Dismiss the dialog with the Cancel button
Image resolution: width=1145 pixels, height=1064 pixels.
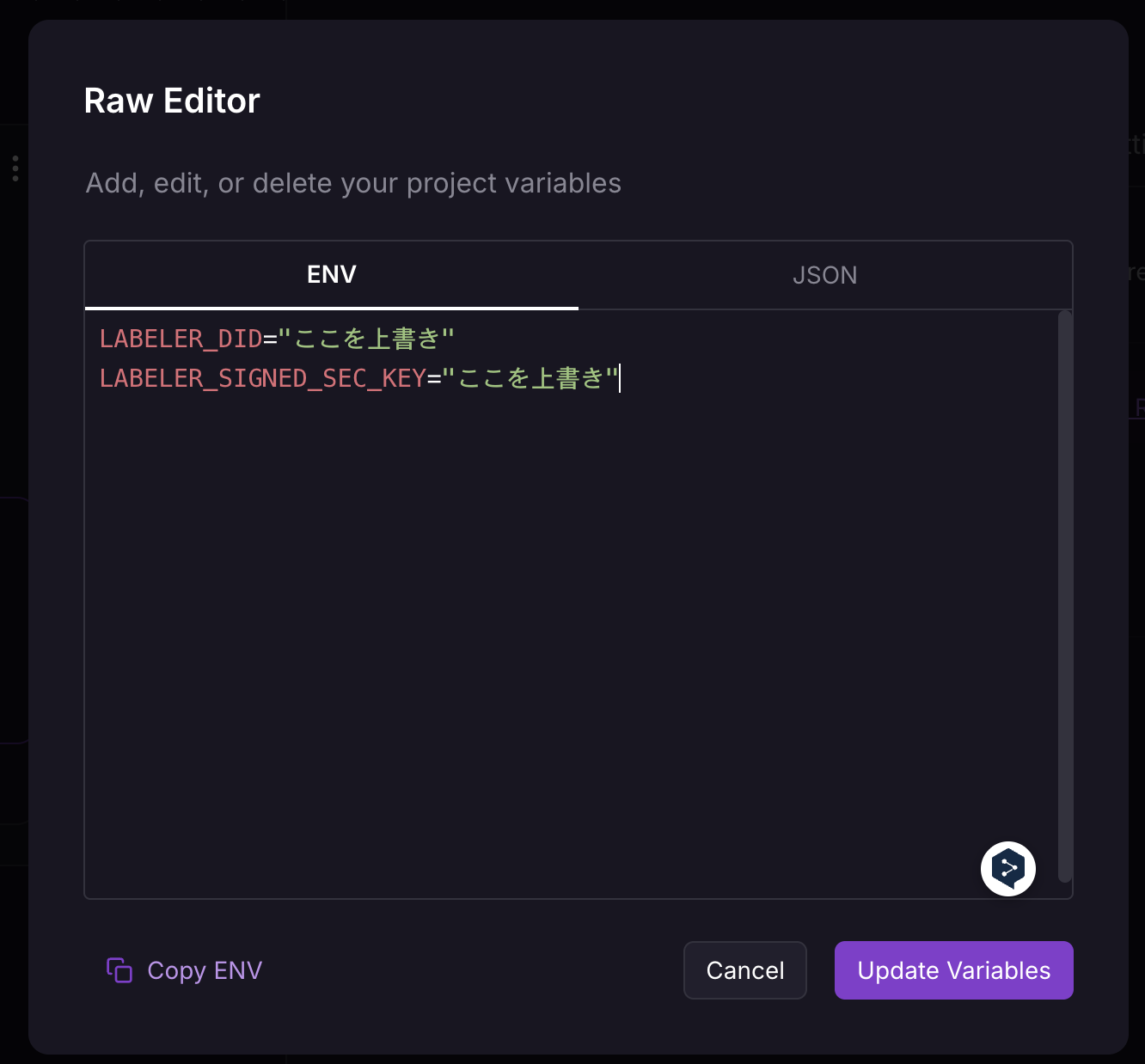coord(744,969)
